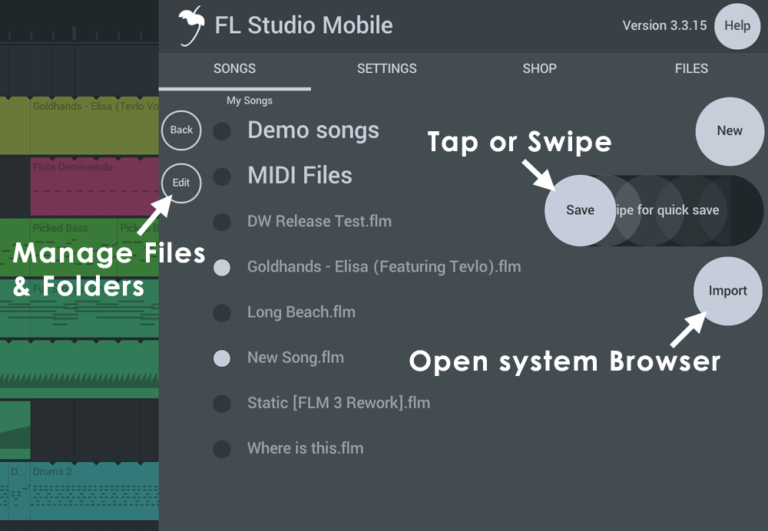This screenshot has height=531, width=768.
Task: Click the My Songs folder label
Action: pyautogui.click(x=249, y=101)
